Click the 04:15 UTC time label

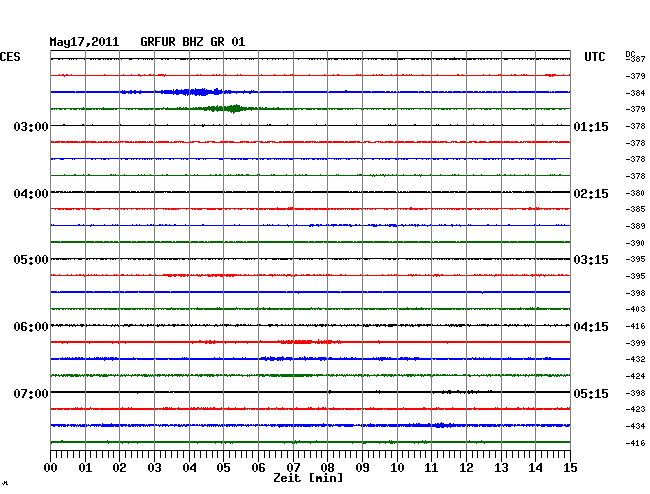[x=591, y=327]
